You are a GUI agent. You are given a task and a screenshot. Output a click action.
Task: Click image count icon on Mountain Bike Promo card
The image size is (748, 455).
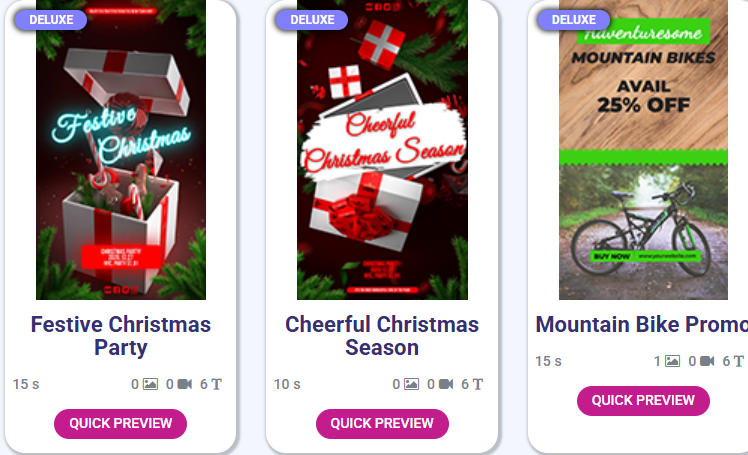673,361
